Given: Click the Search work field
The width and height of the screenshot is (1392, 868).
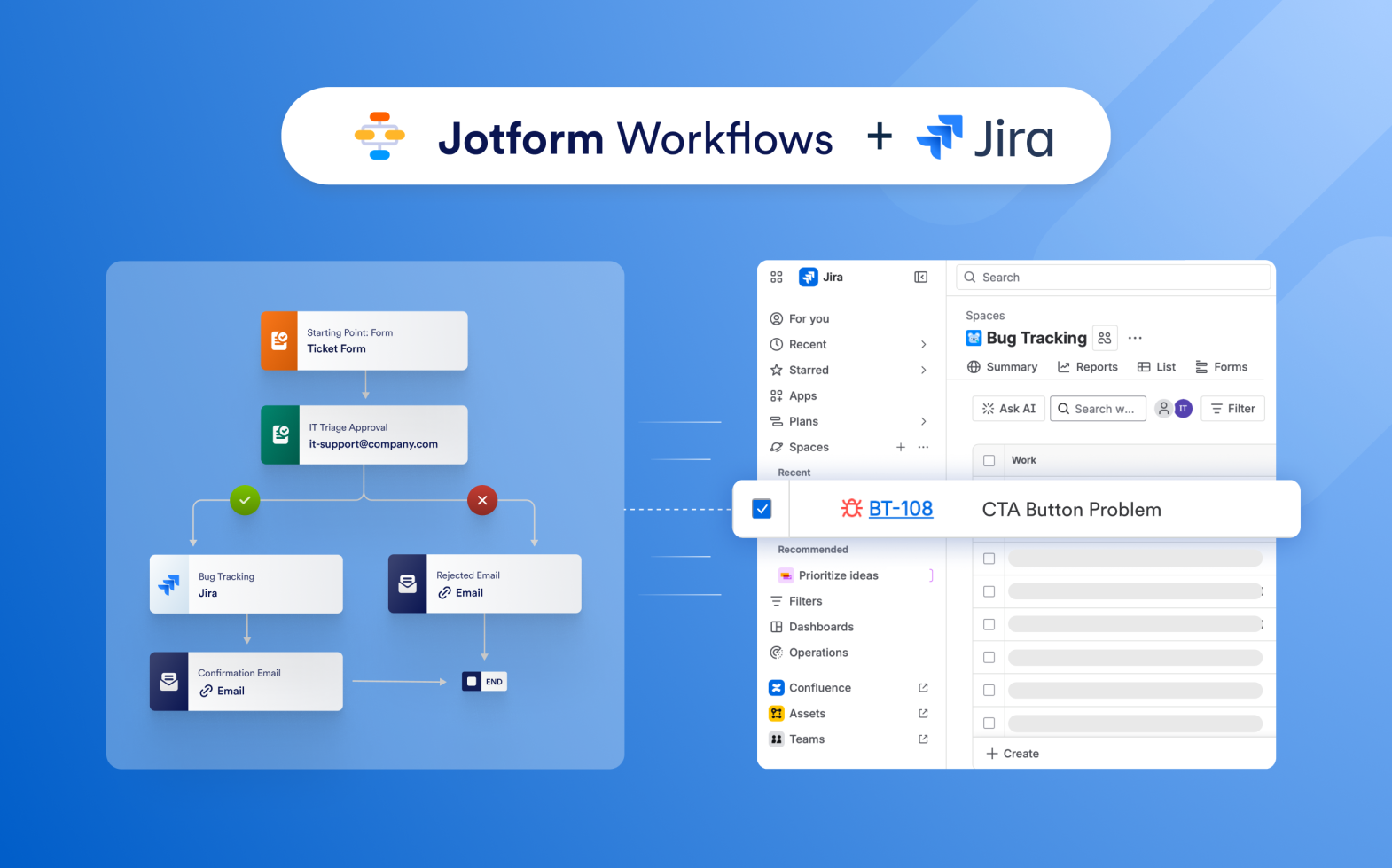Looking at the screenshot, I should (1098, 409).
